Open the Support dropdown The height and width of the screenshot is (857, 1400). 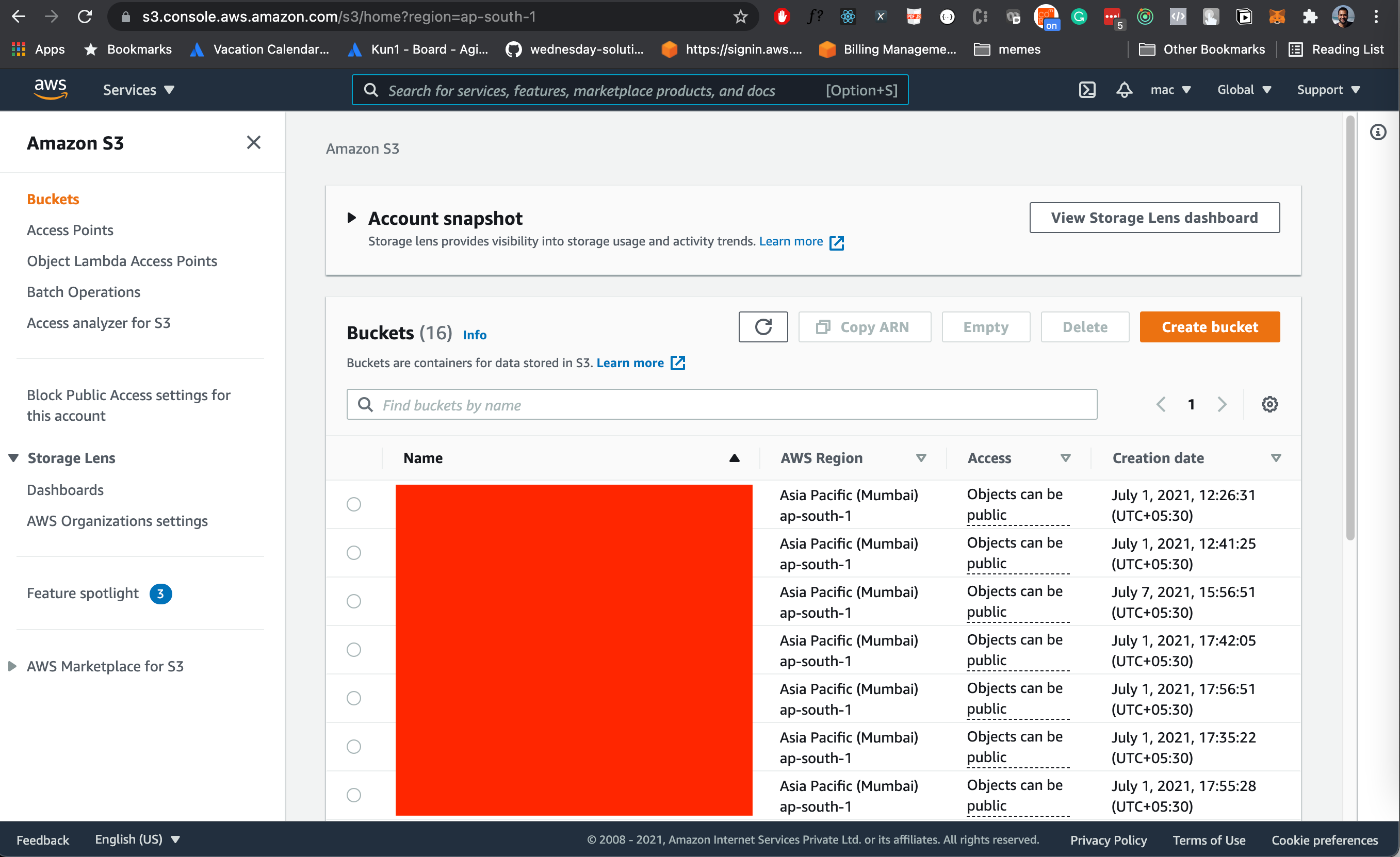[x=1328, y=90]
